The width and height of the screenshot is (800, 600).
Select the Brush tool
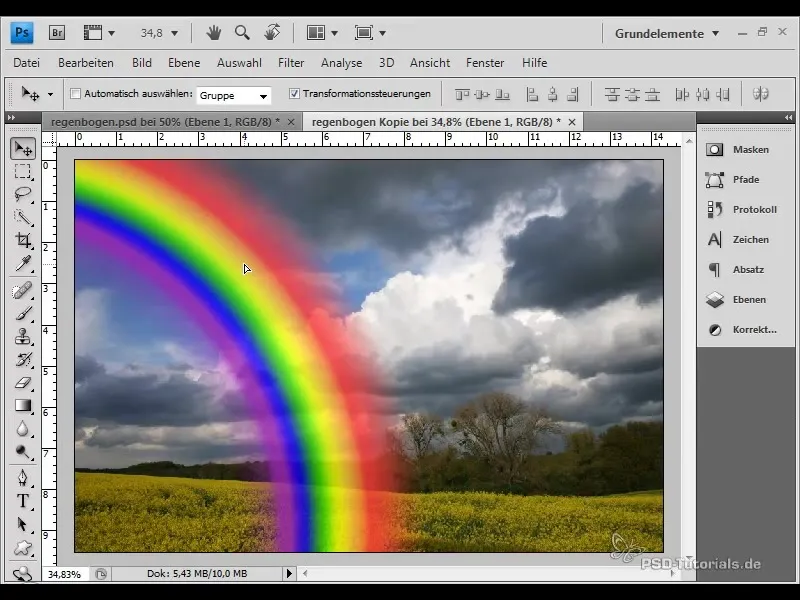coord(23,313)
